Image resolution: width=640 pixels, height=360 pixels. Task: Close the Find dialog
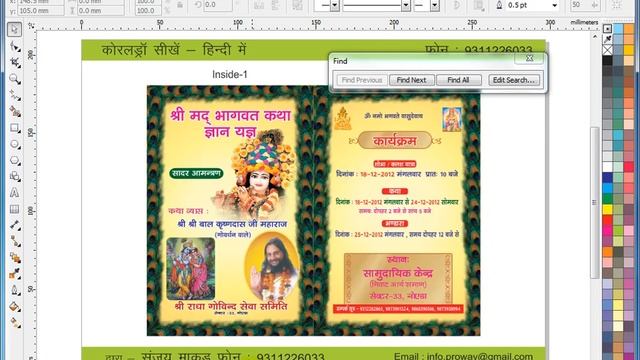click(529, 58)
